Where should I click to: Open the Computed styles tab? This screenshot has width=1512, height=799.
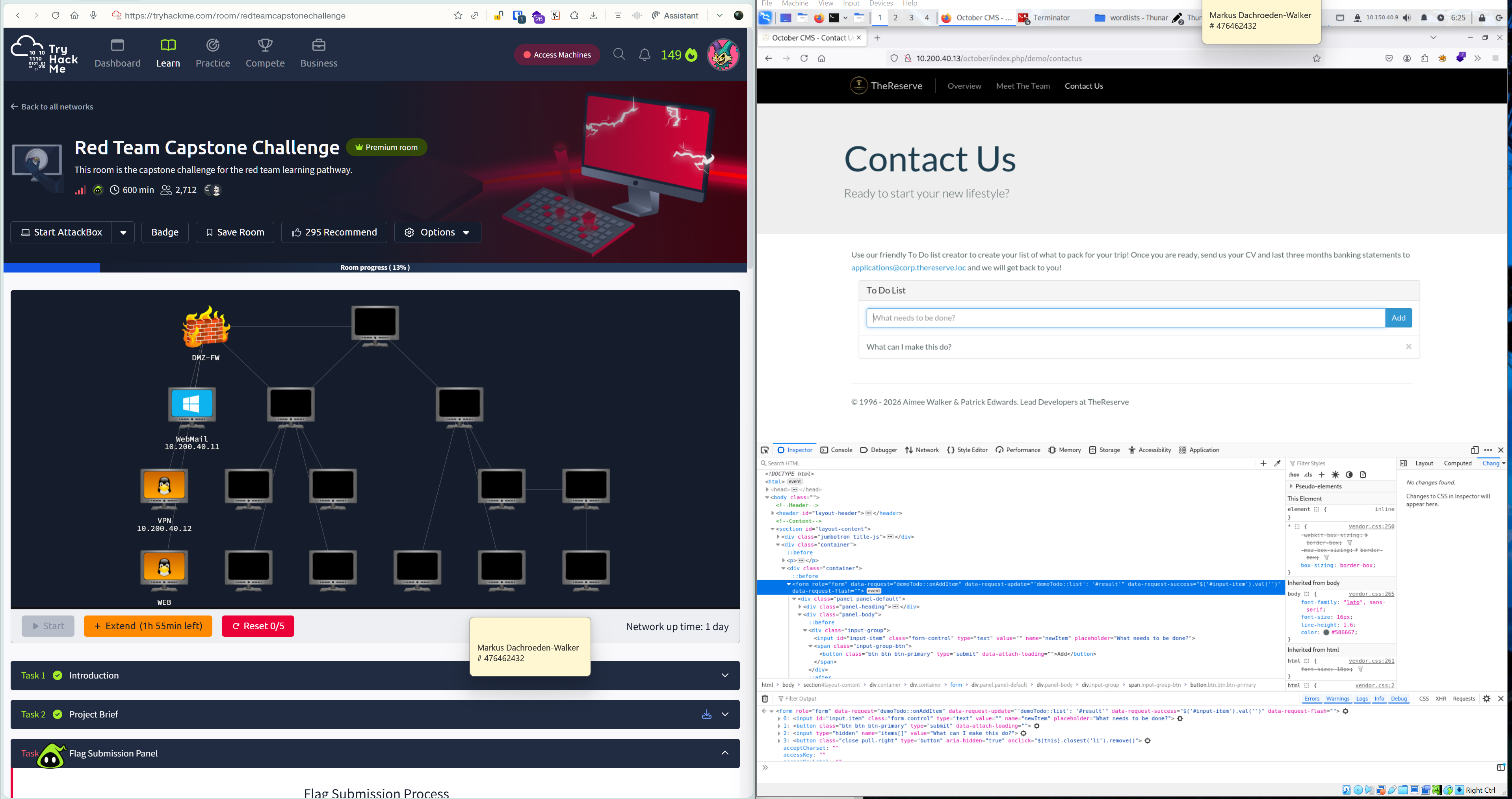pos(1457,463)
